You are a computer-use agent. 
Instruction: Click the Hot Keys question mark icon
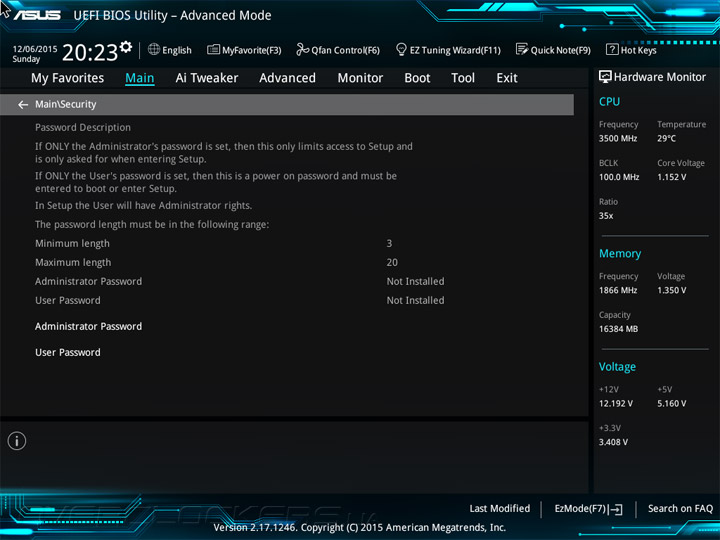coord(612,50)
